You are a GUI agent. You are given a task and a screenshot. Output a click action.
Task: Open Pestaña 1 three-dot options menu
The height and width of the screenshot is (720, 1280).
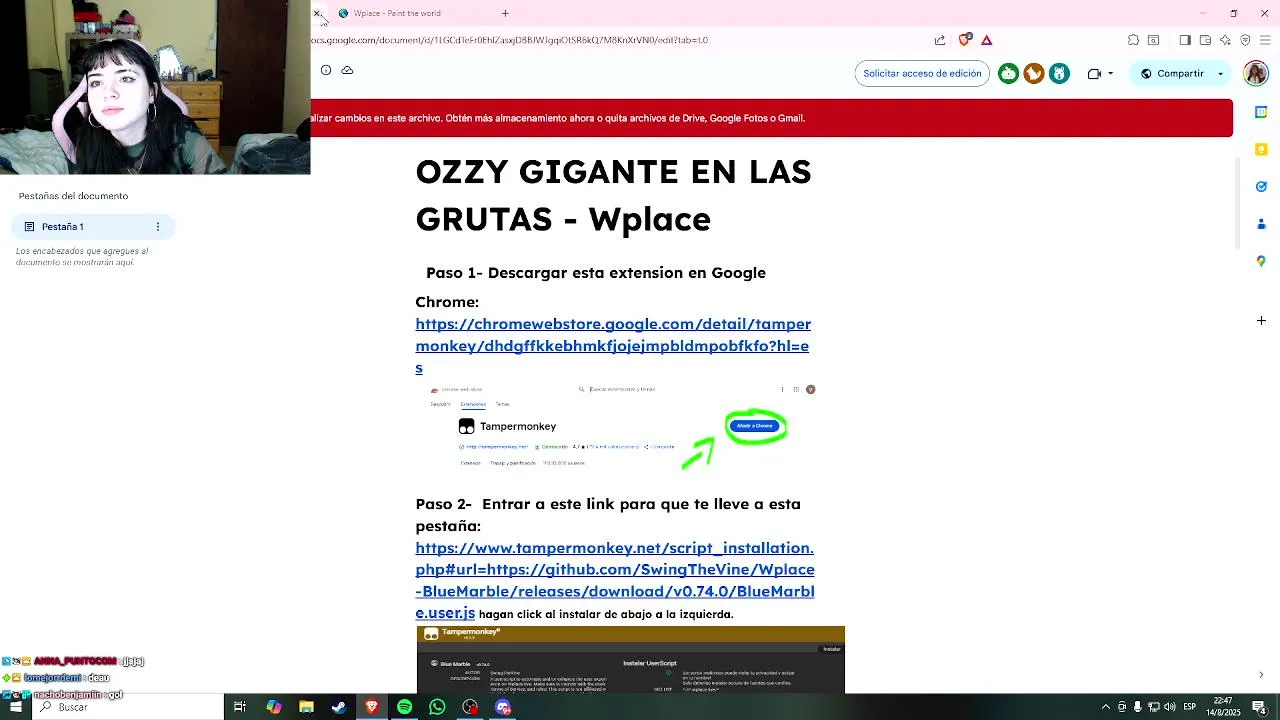157,227
